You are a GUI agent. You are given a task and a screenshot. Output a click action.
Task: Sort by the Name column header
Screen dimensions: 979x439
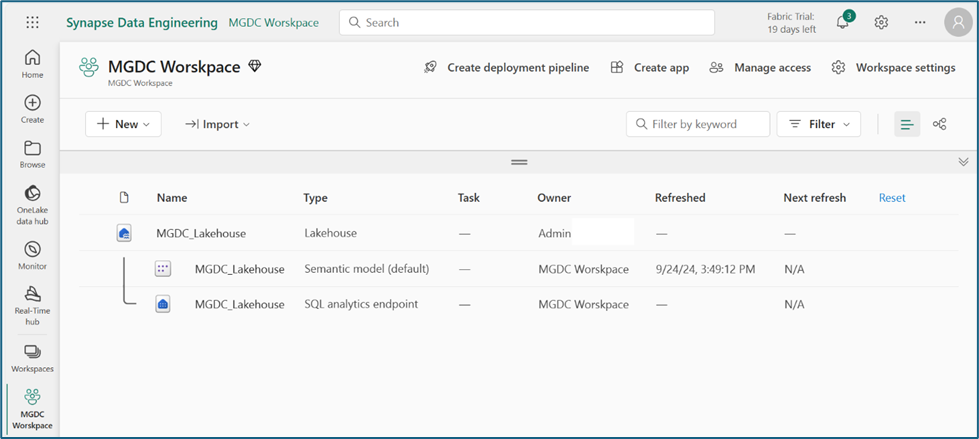pyautogui.click(x=172, y=198)
